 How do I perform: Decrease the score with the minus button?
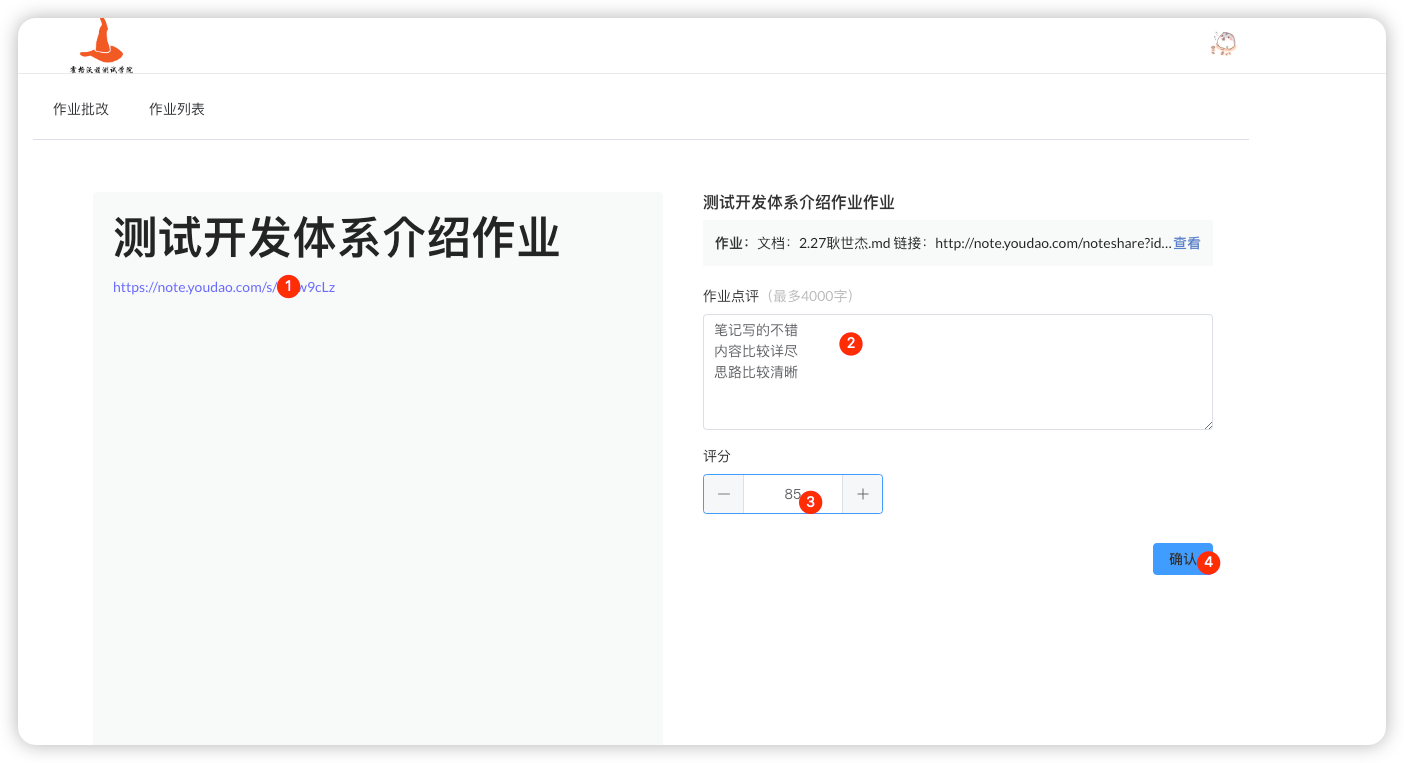(x=723, y=494)
